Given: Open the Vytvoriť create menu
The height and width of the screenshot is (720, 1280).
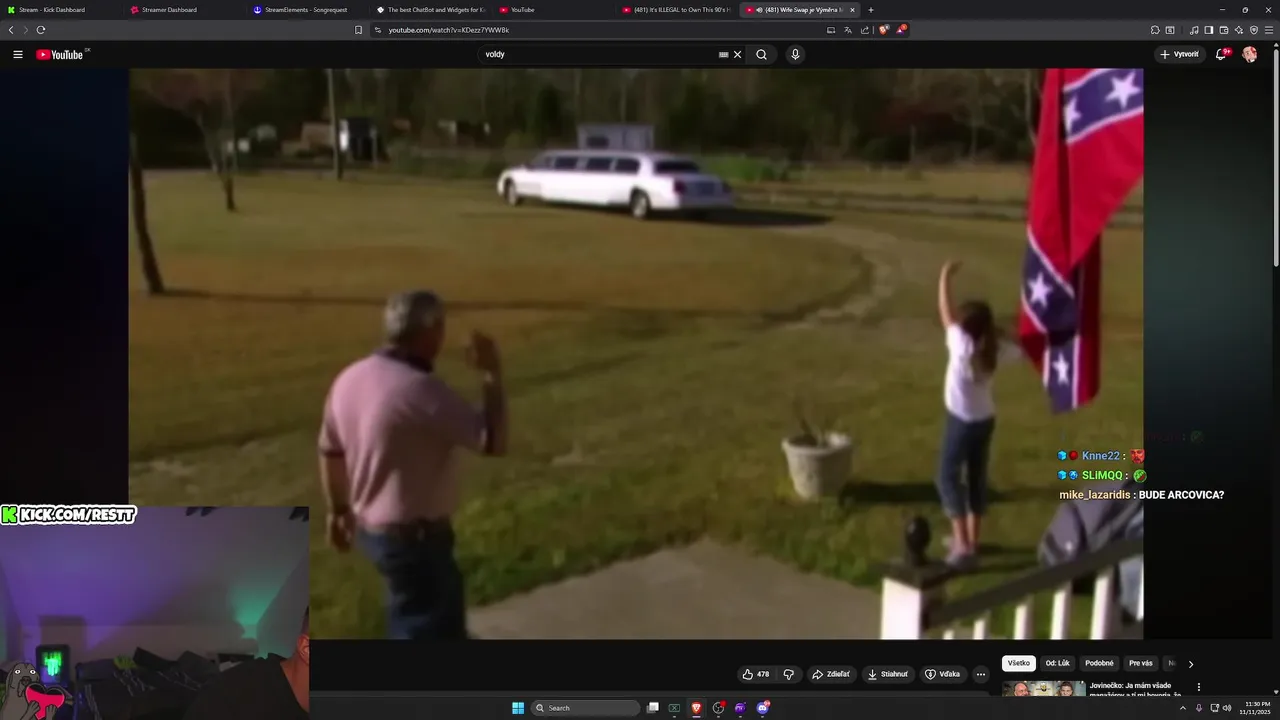Looking at the screenshot, I should pos(1180,55).
